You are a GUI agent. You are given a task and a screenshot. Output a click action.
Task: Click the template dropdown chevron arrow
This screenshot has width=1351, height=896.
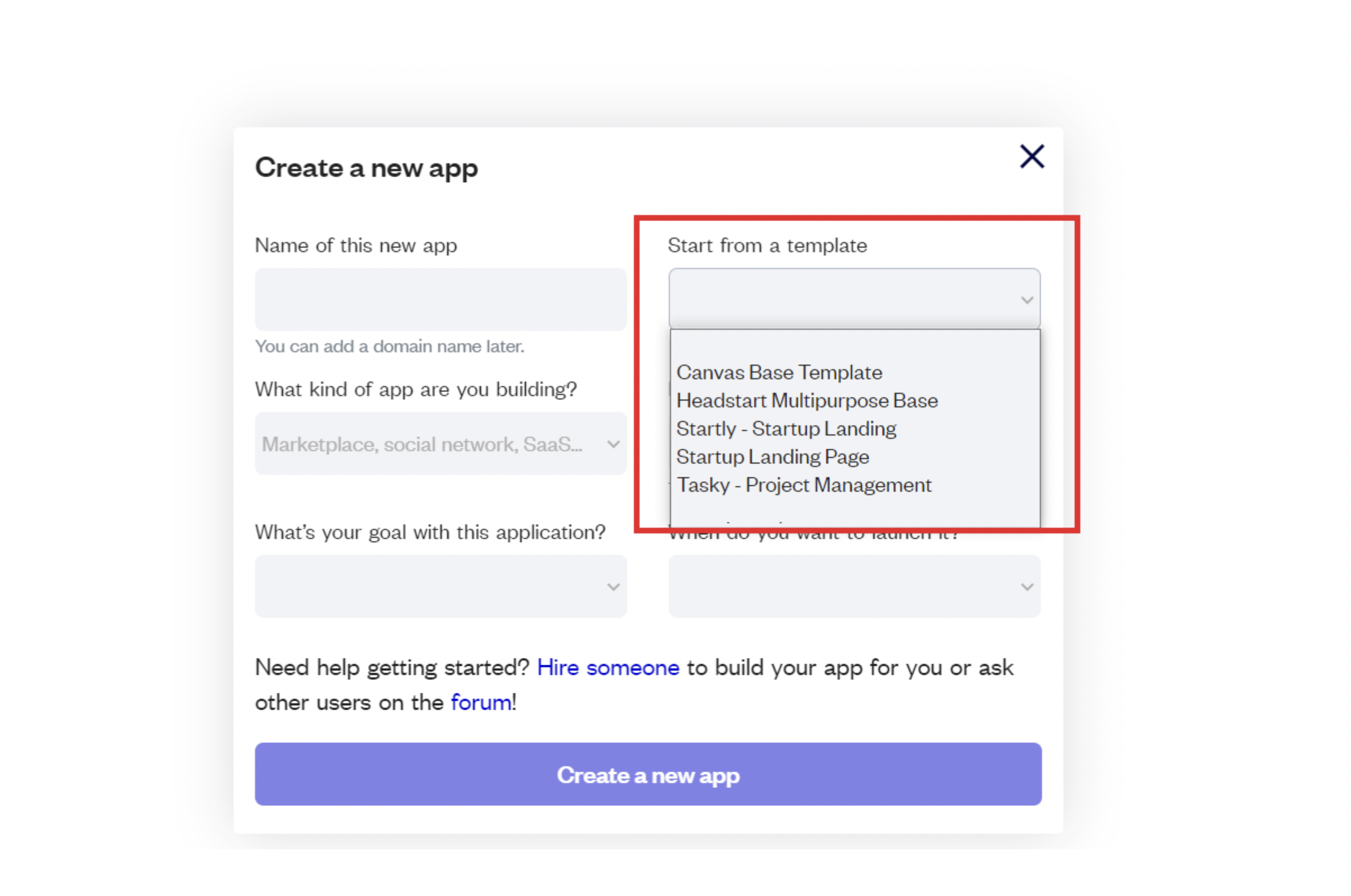pyautogui.click(x=1026, y=300)
